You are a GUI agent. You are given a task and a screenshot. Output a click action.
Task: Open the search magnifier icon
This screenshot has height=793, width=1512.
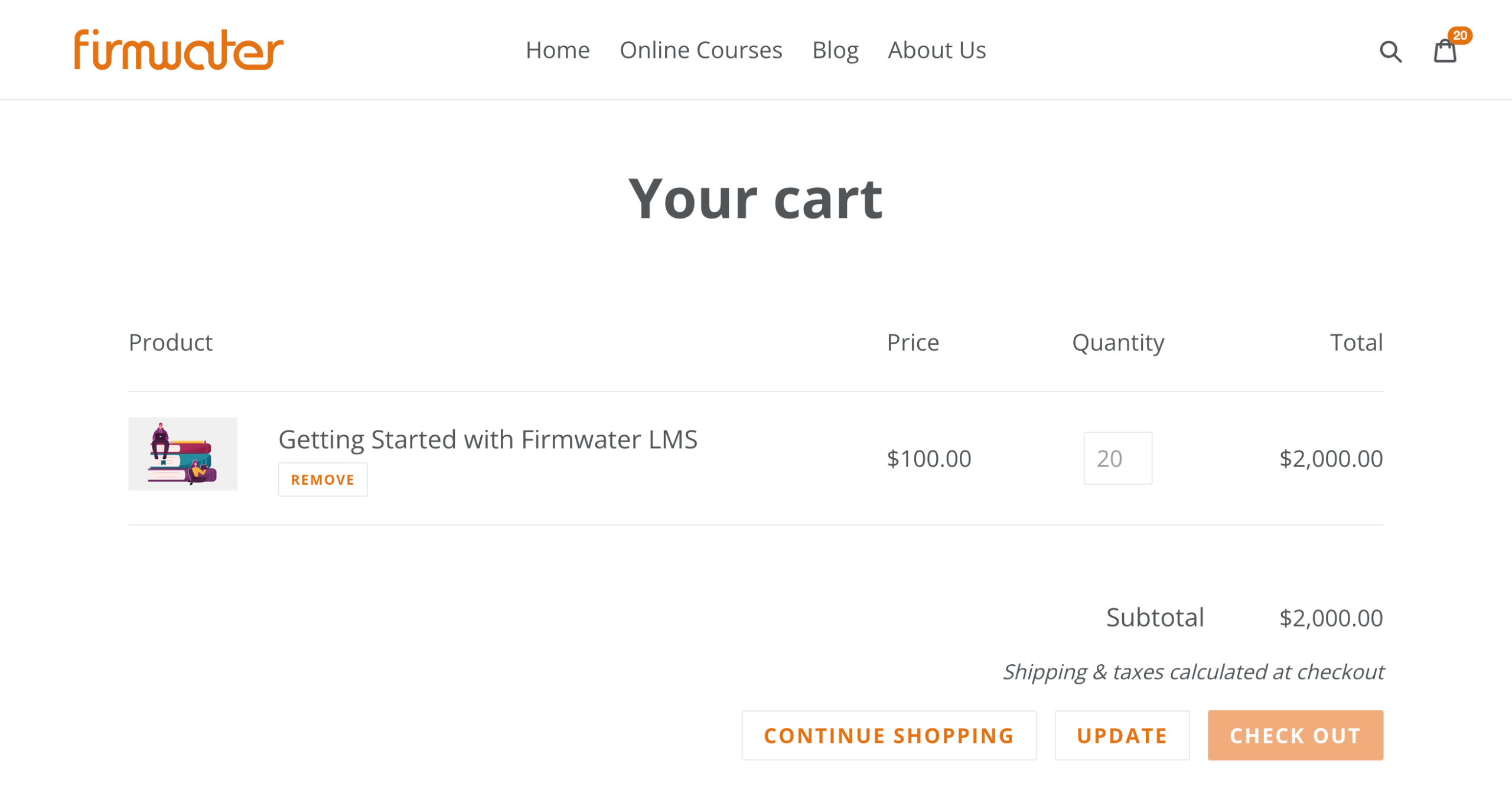(1390, 51)
